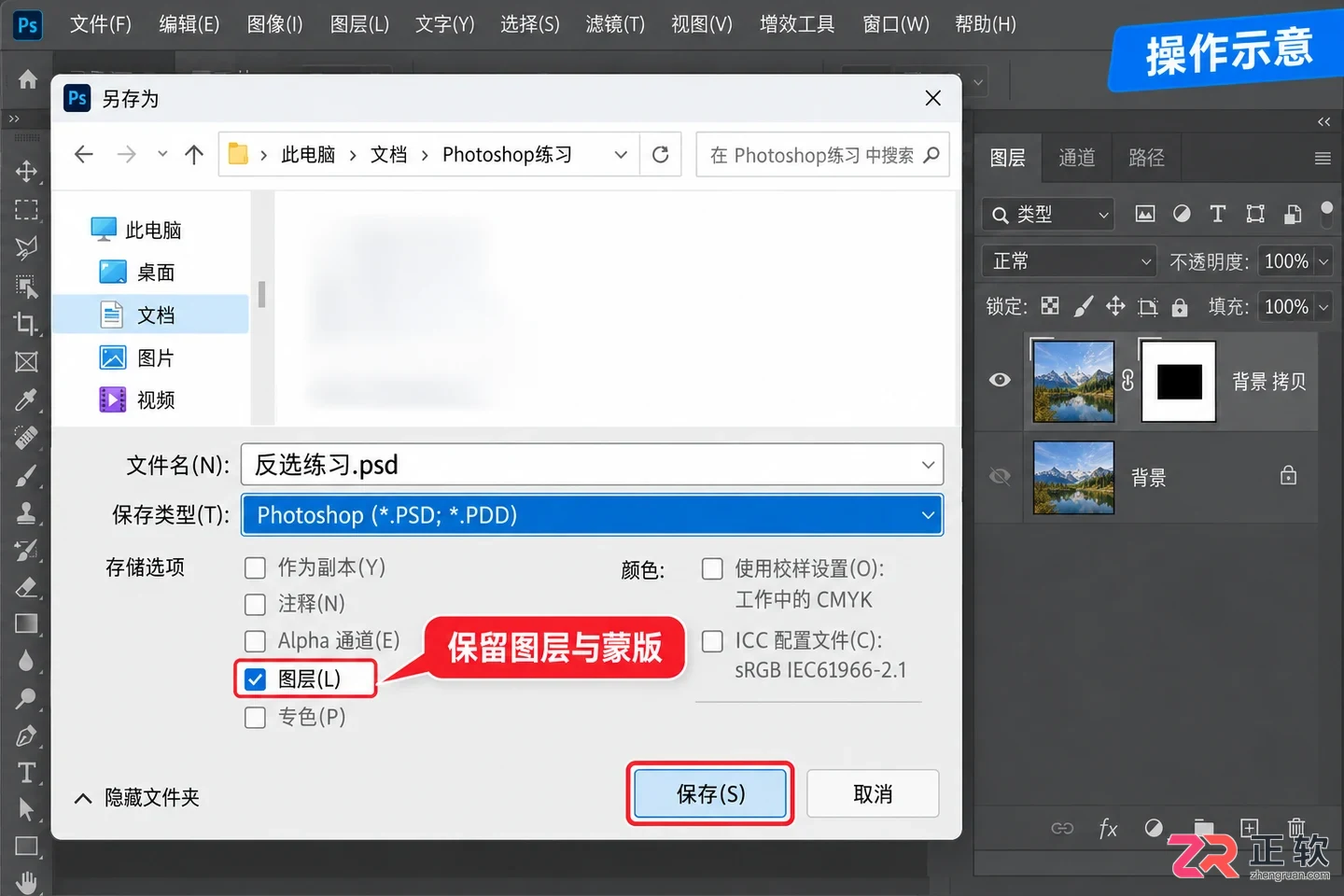Open the 类型 layer filter dropdown
The width and height of the screenshot is (1344, 896).
click(1049, 214)
